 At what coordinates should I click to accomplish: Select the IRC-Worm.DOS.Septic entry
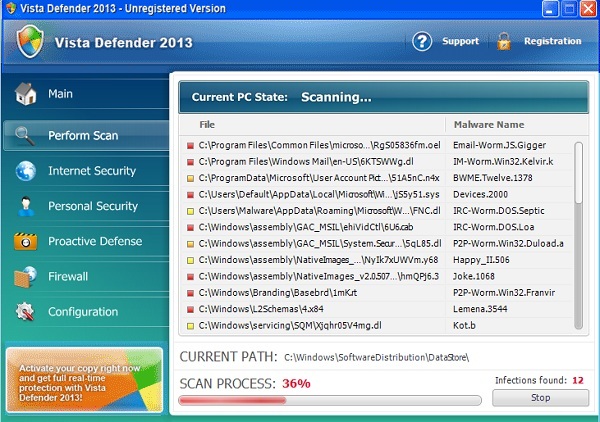tap(499, 211)
